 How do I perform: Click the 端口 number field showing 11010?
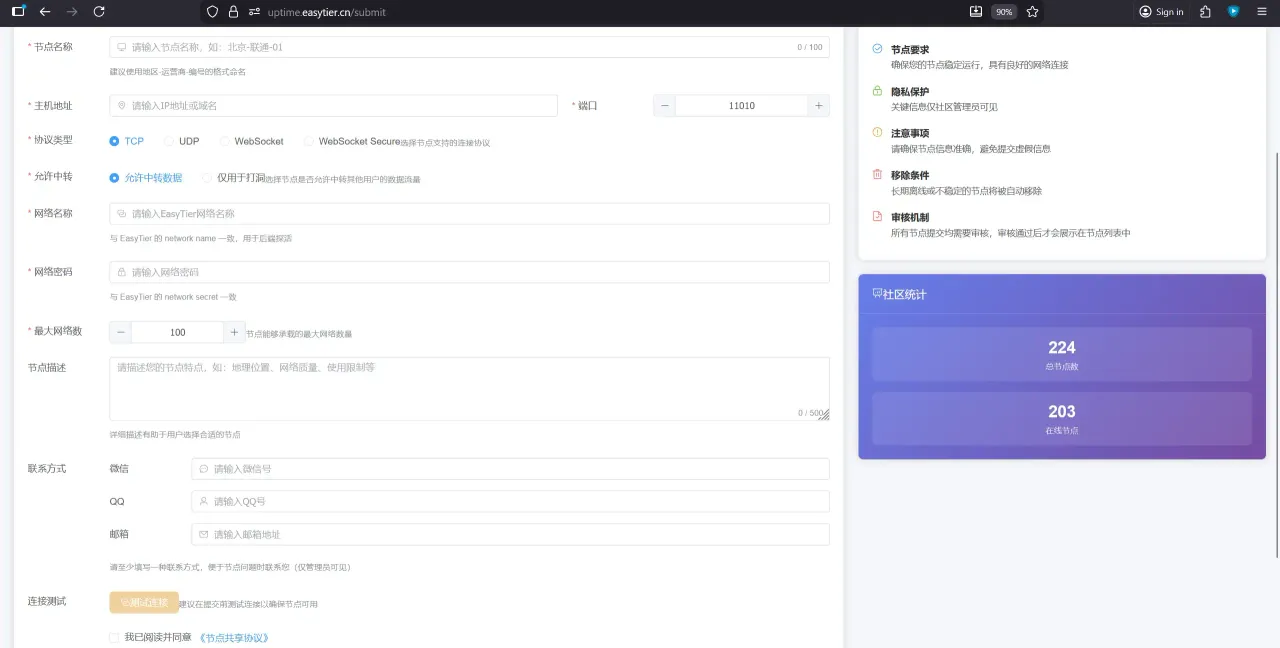[x=742, y=106]
